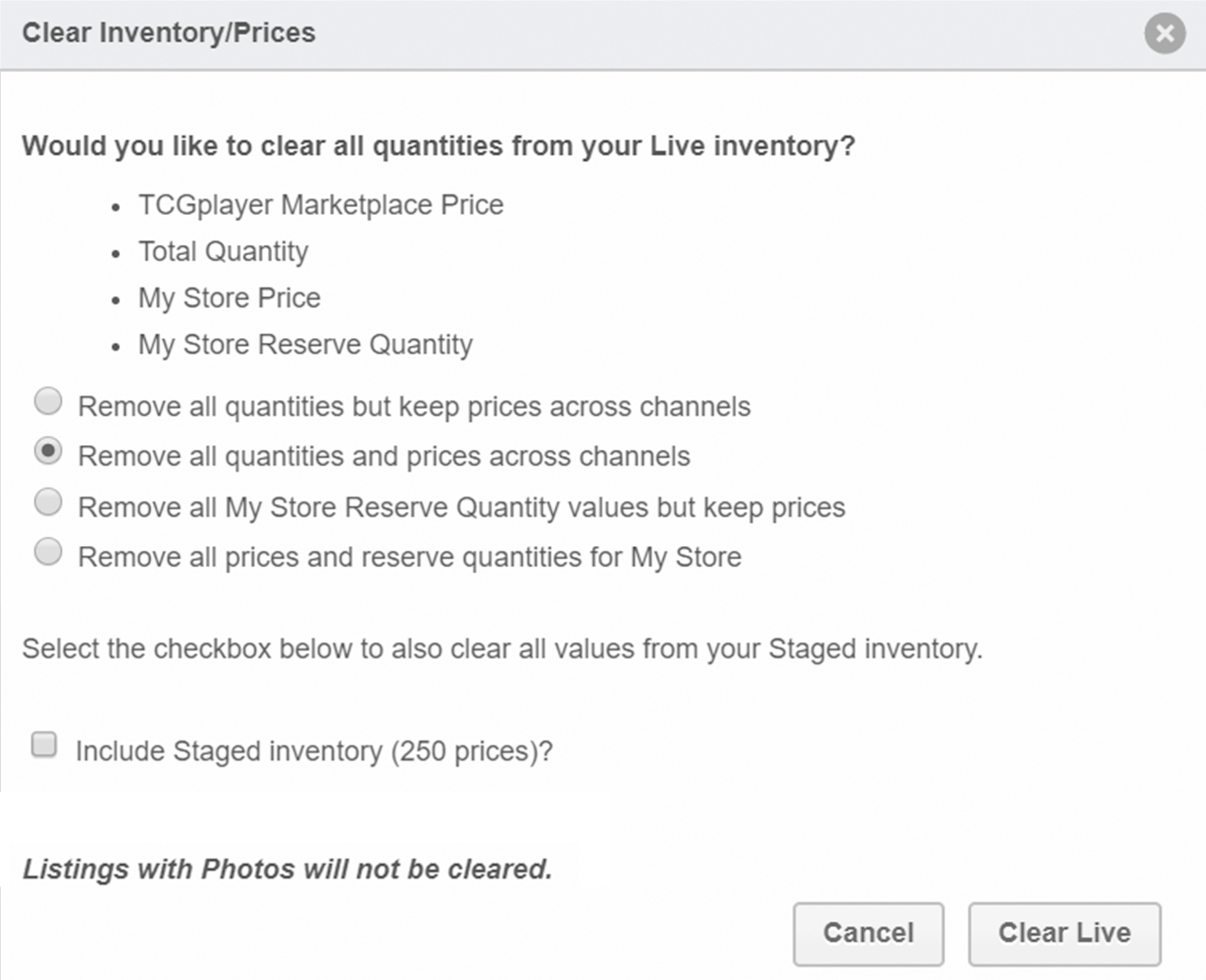Confirm with the Clear Live button

tap(1065, 934)
